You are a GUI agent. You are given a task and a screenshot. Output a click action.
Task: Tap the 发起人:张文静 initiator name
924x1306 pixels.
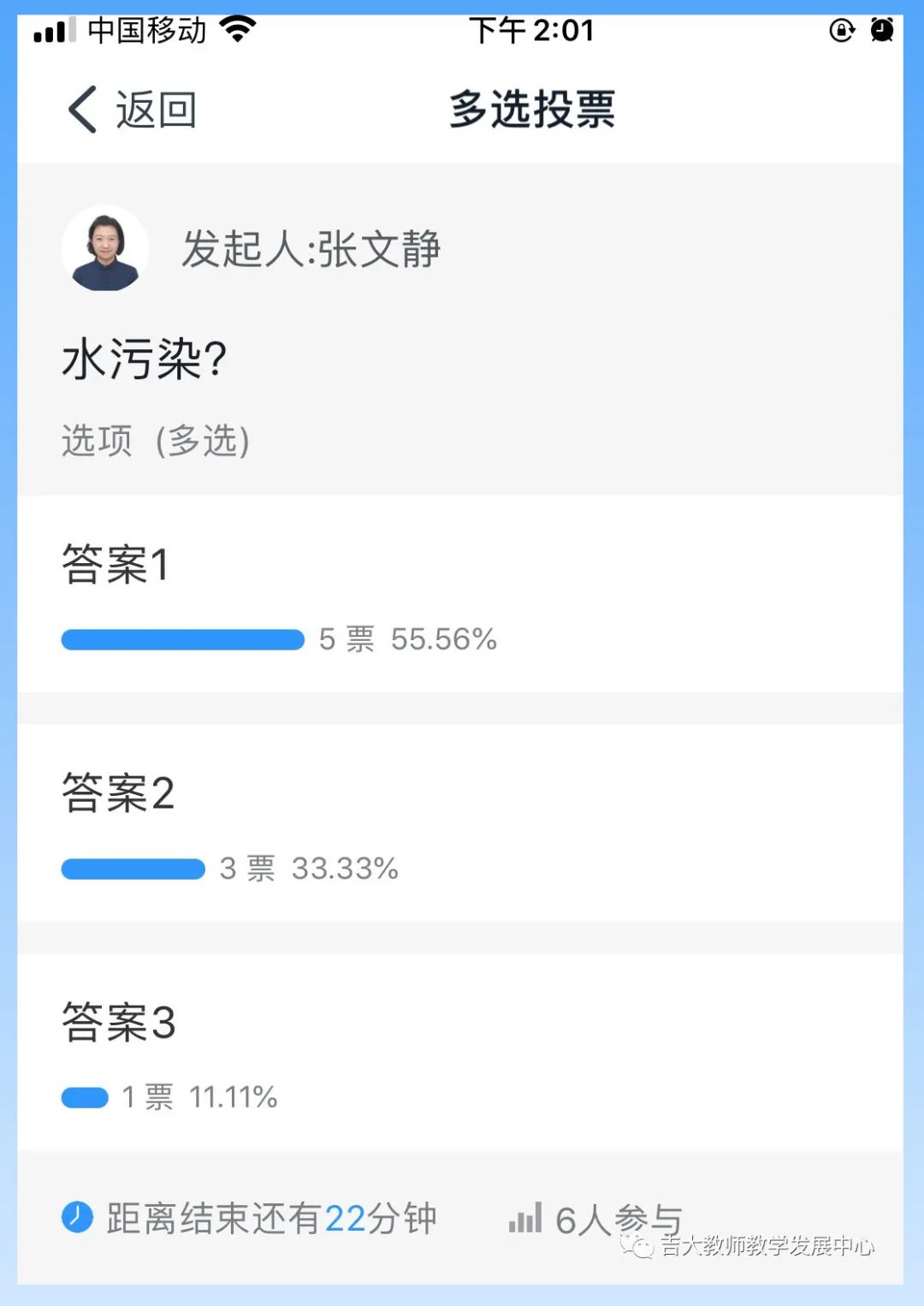click(x=311, y=250)
